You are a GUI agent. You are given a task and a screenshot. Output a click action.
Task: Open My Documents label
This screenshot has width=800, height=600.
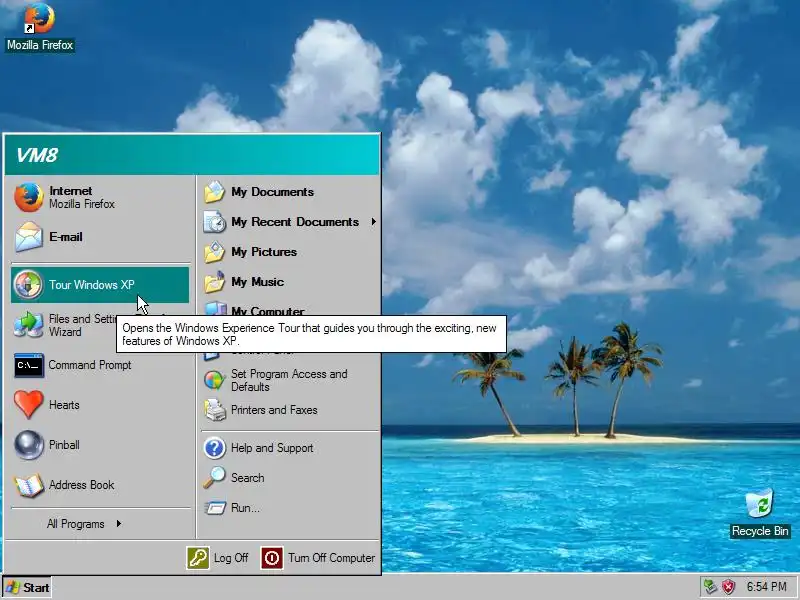click(272, 192)
